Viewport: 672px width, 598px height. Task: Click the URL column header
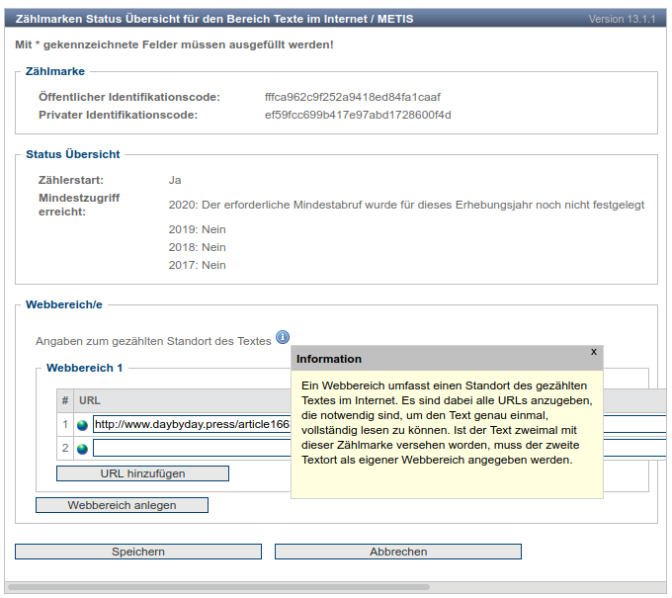tap(90, 401)
